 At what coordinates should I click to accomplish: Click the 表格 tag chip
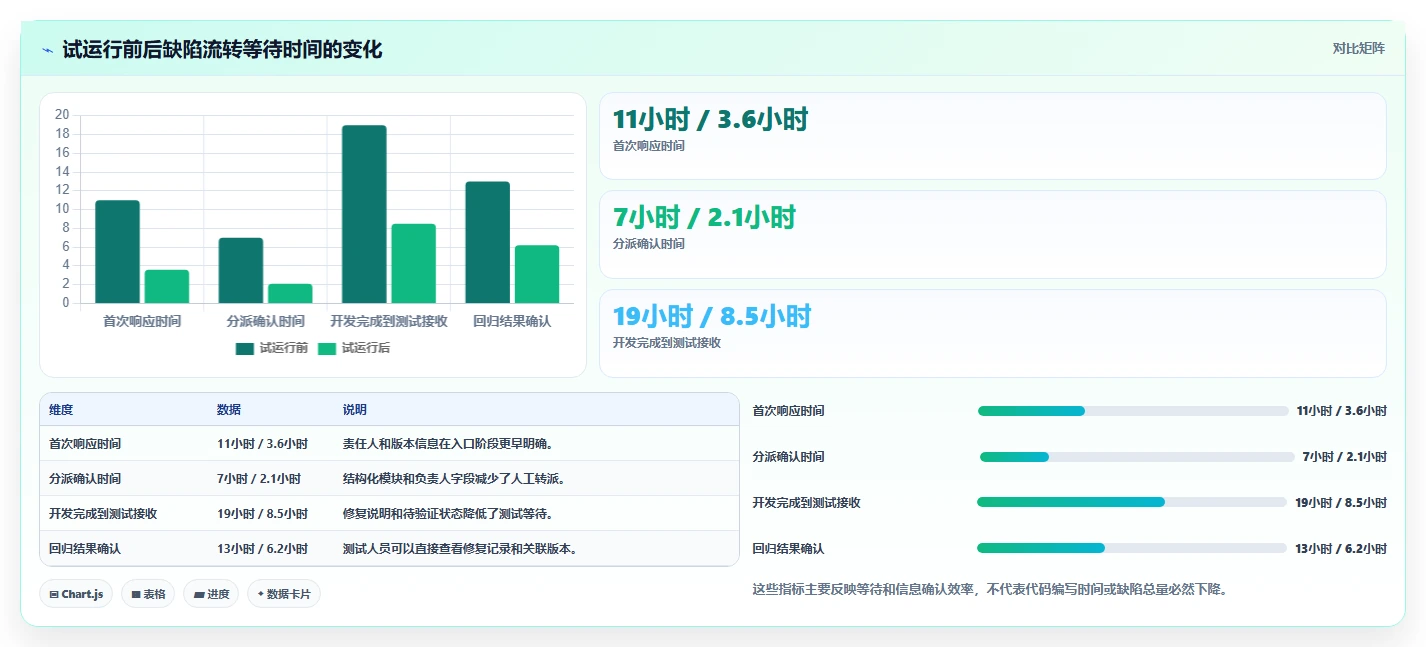(148, 594)
